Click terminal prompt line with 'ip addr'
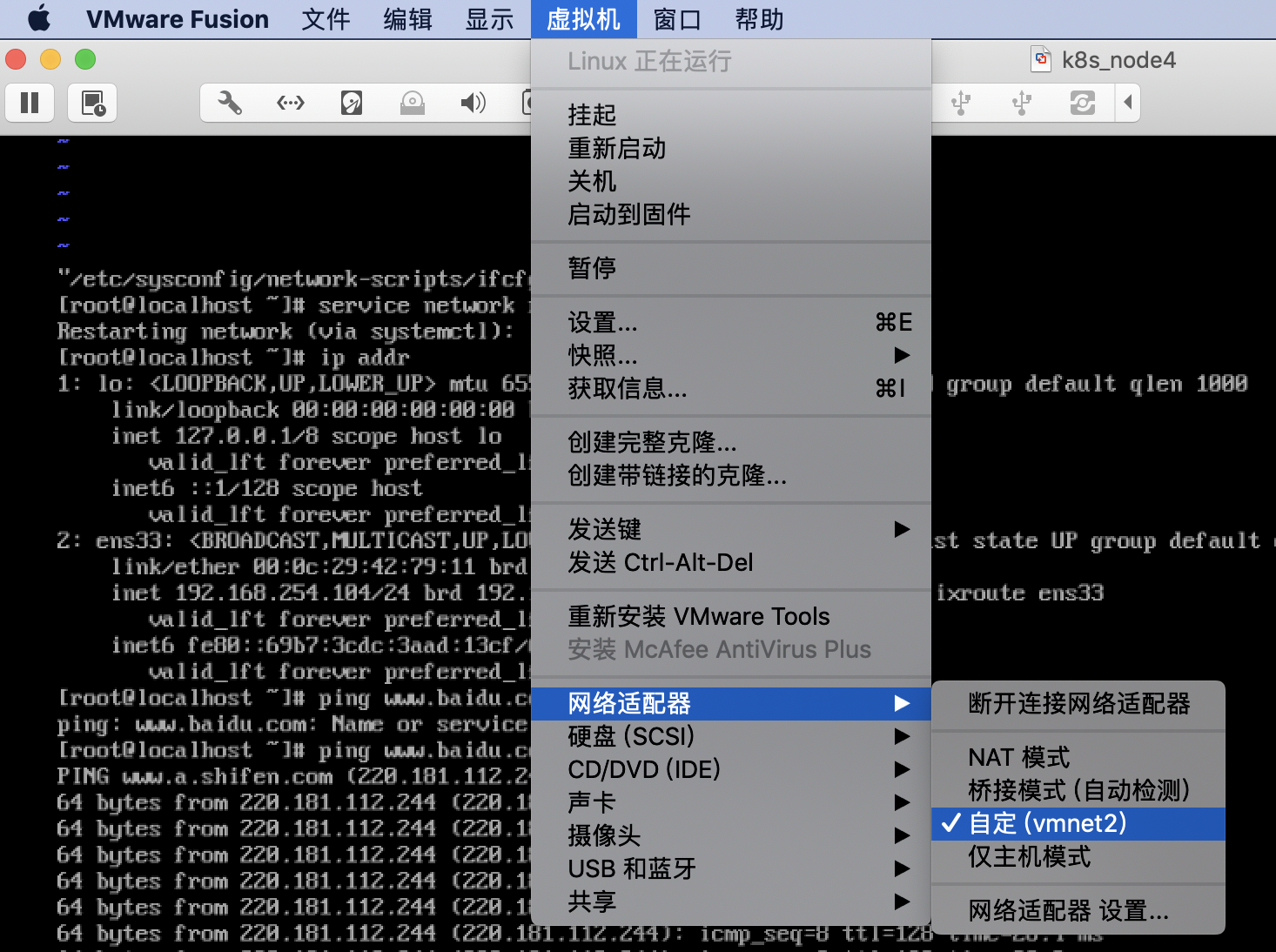The image size is (1276, 952). 233,358
